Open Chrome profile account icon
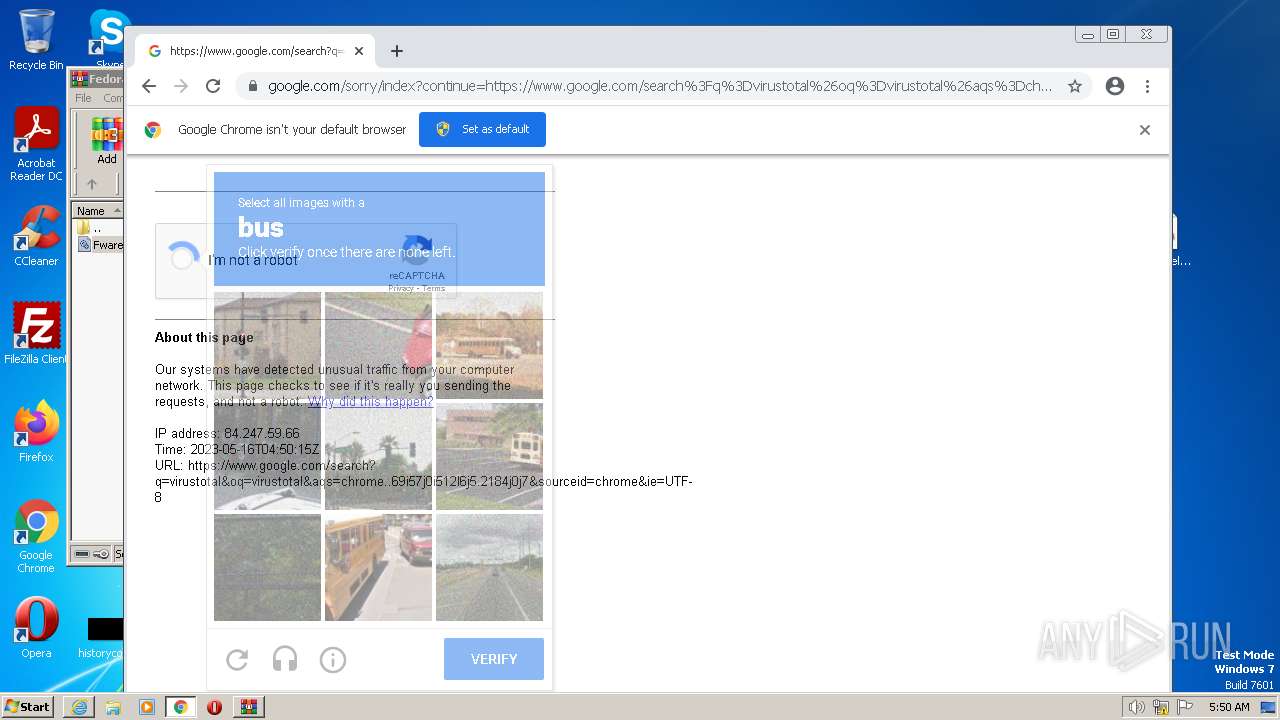Viewport: 1280px width, 720px height. pyautogui.click(x=1115, y=86)
